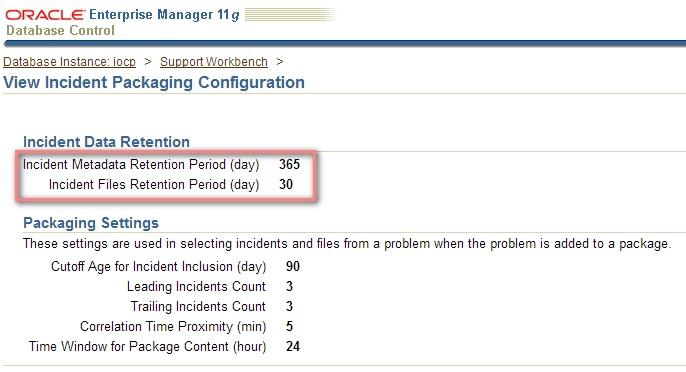The width and height of the screenshot is (686, 372).
Task: Click the Leading Incidents Count label
Action: pyautogui.click(x=196, y=286)
